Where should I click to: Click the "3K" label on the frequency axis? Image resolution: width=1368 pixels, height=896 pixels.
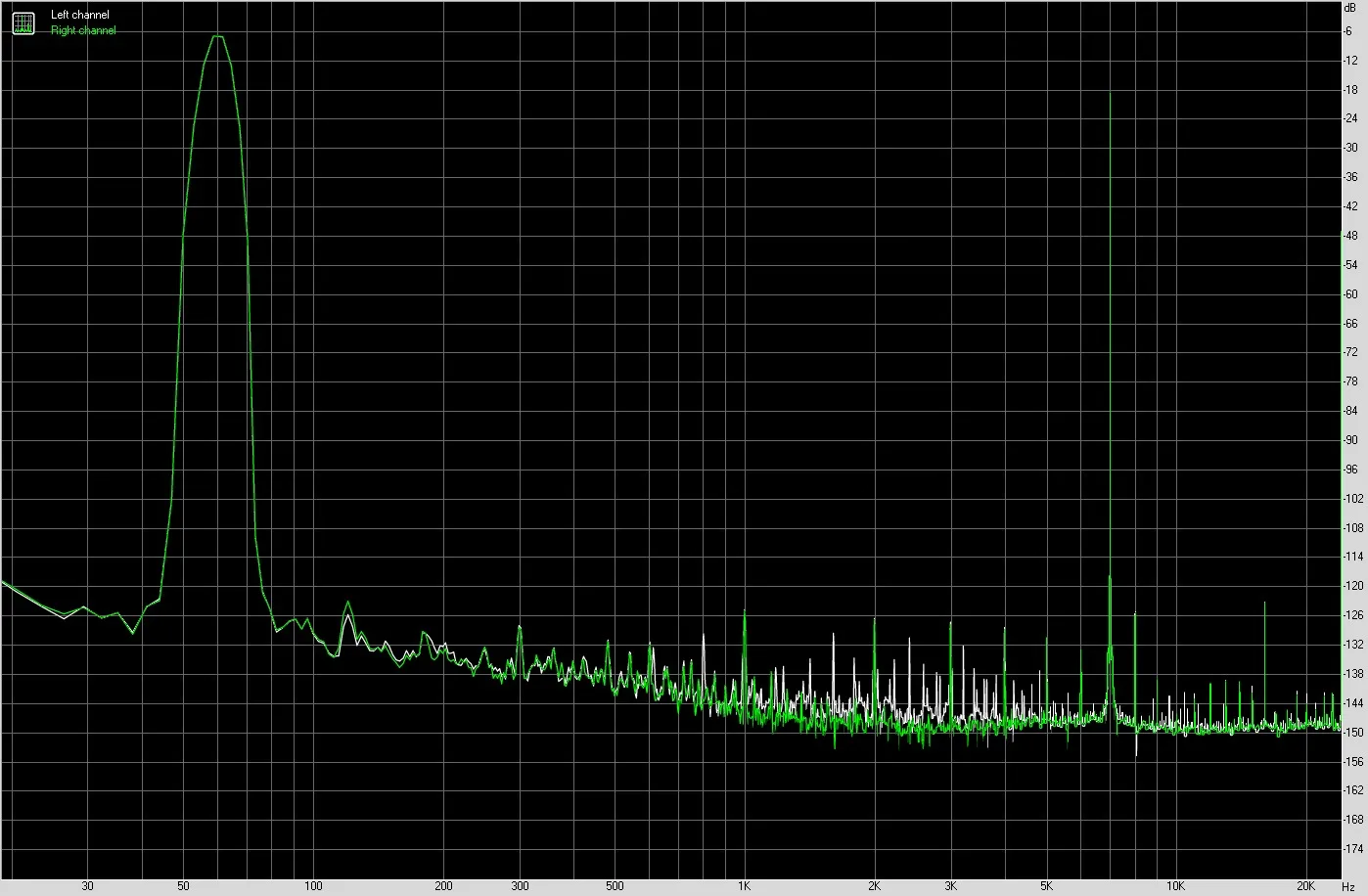click(951, 886)
